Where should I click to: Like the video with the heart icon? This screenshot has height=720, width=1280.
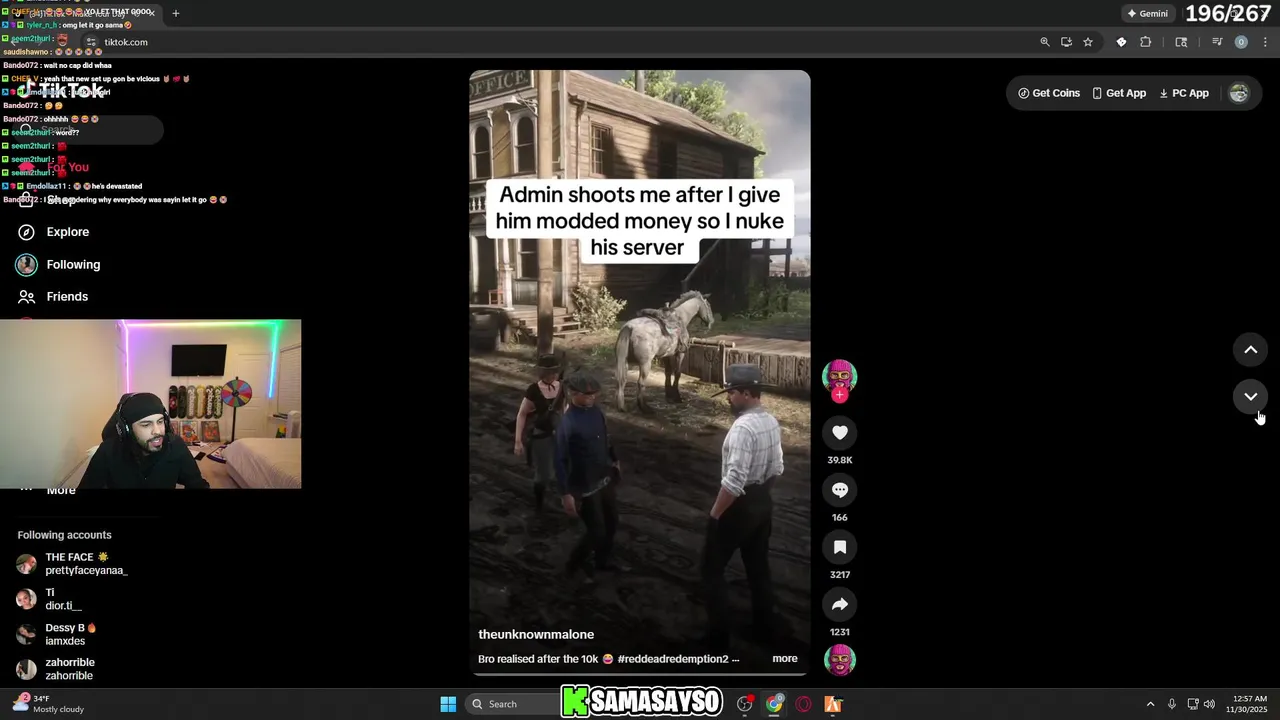coord(839,433)
